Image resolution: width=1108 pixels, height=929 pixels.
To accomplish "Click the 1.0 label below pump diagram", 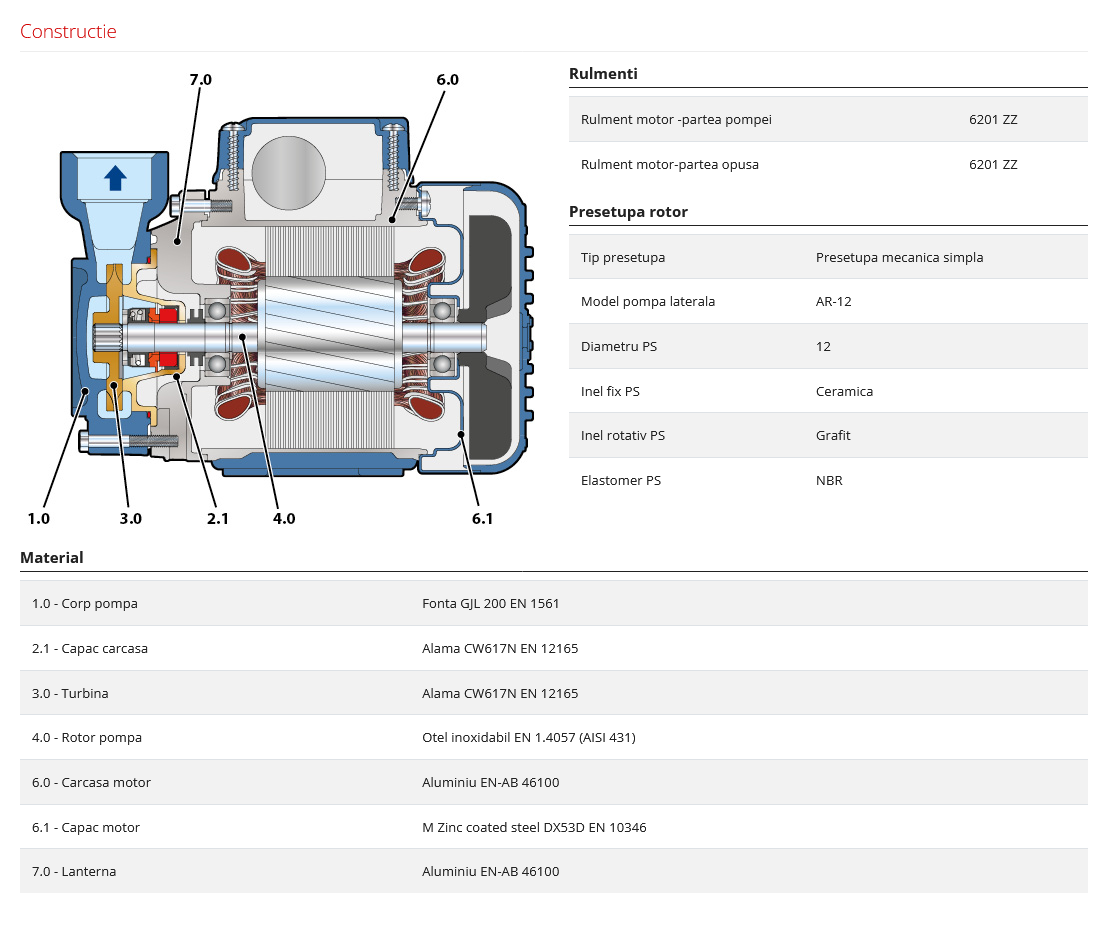I will click(38, 518).
